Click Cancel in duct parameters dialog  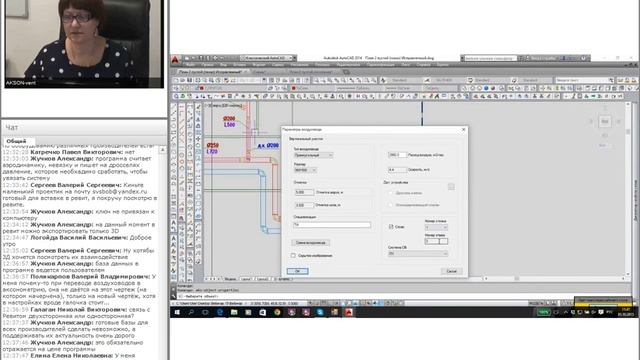451,271
